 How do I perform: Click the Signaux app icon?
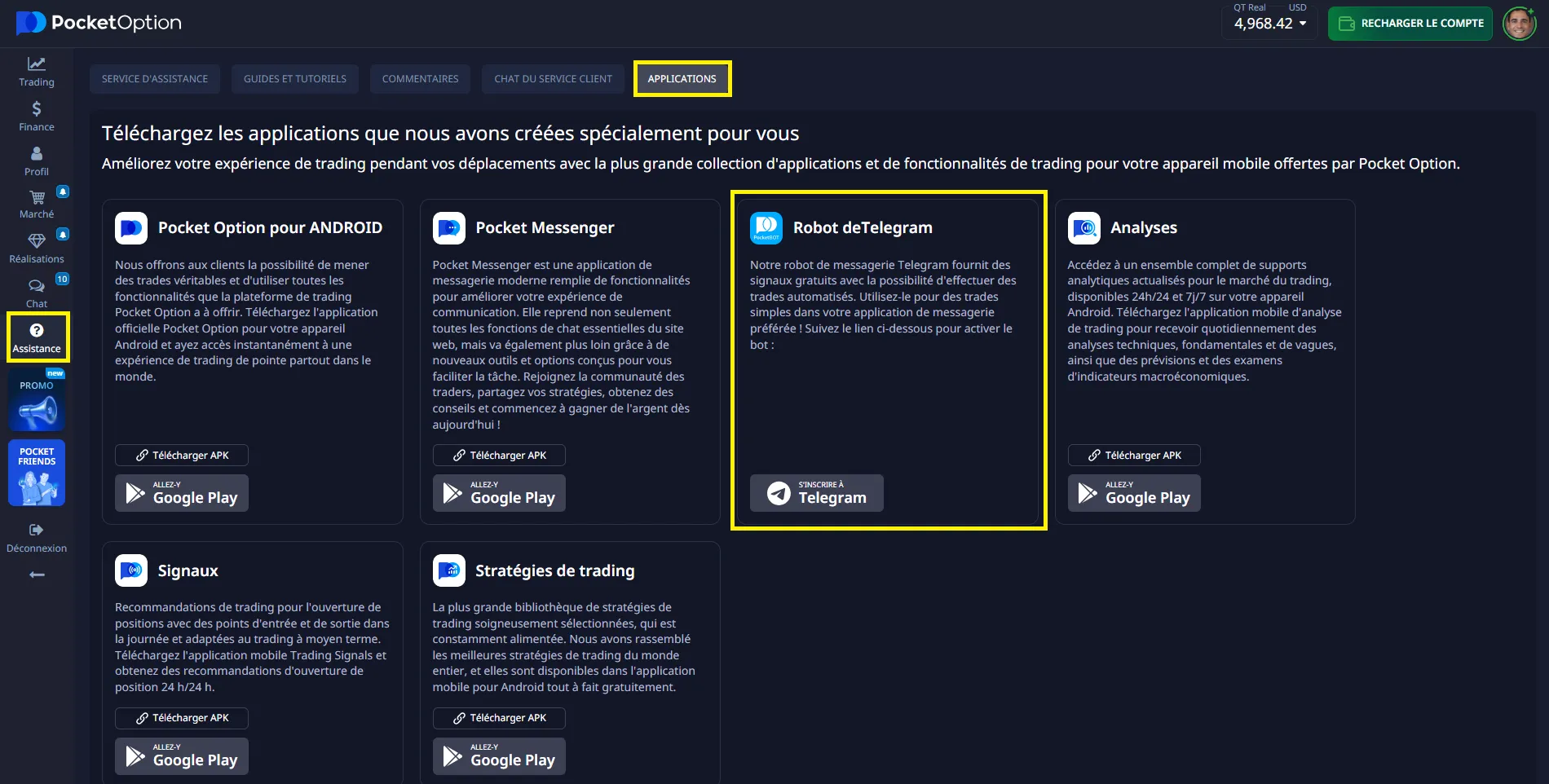[131, 570]
